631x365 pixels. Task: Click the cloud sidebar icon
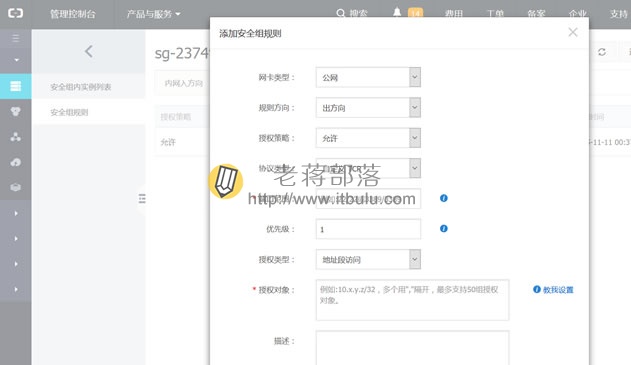point(16,162)
